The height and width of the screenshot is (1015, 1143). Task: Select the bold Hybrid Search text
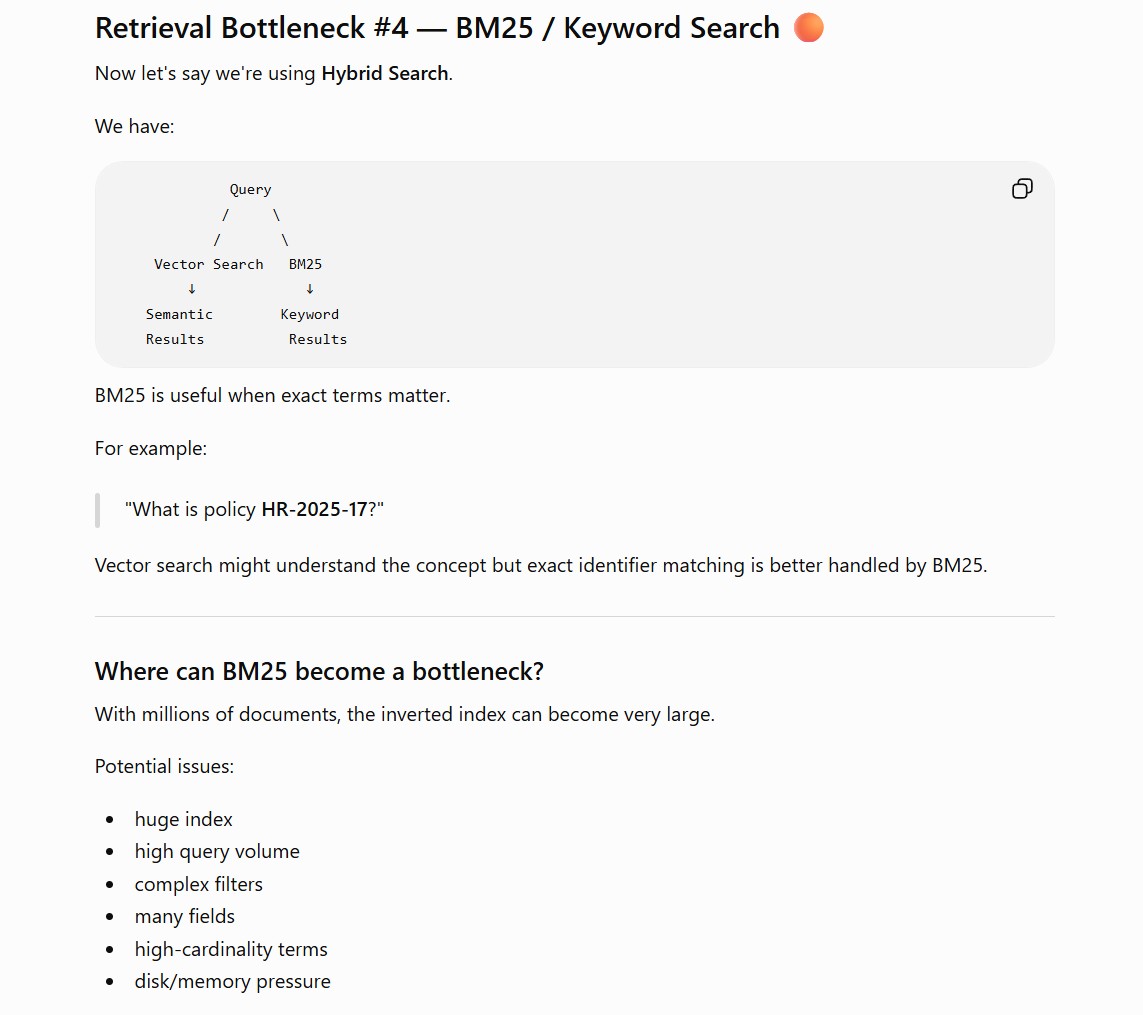coord(385,74)
